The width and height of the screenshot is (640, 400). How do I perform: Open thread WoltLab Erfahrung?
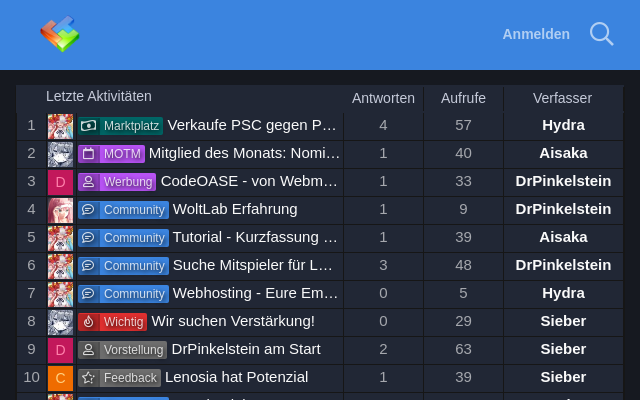(235, 209)
